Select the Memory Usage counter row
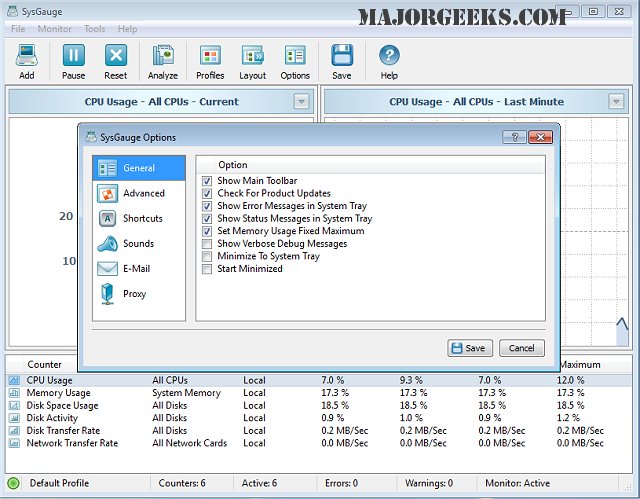Image resolution: width=640 pixels, height=499 pixels. click(319, 393)
